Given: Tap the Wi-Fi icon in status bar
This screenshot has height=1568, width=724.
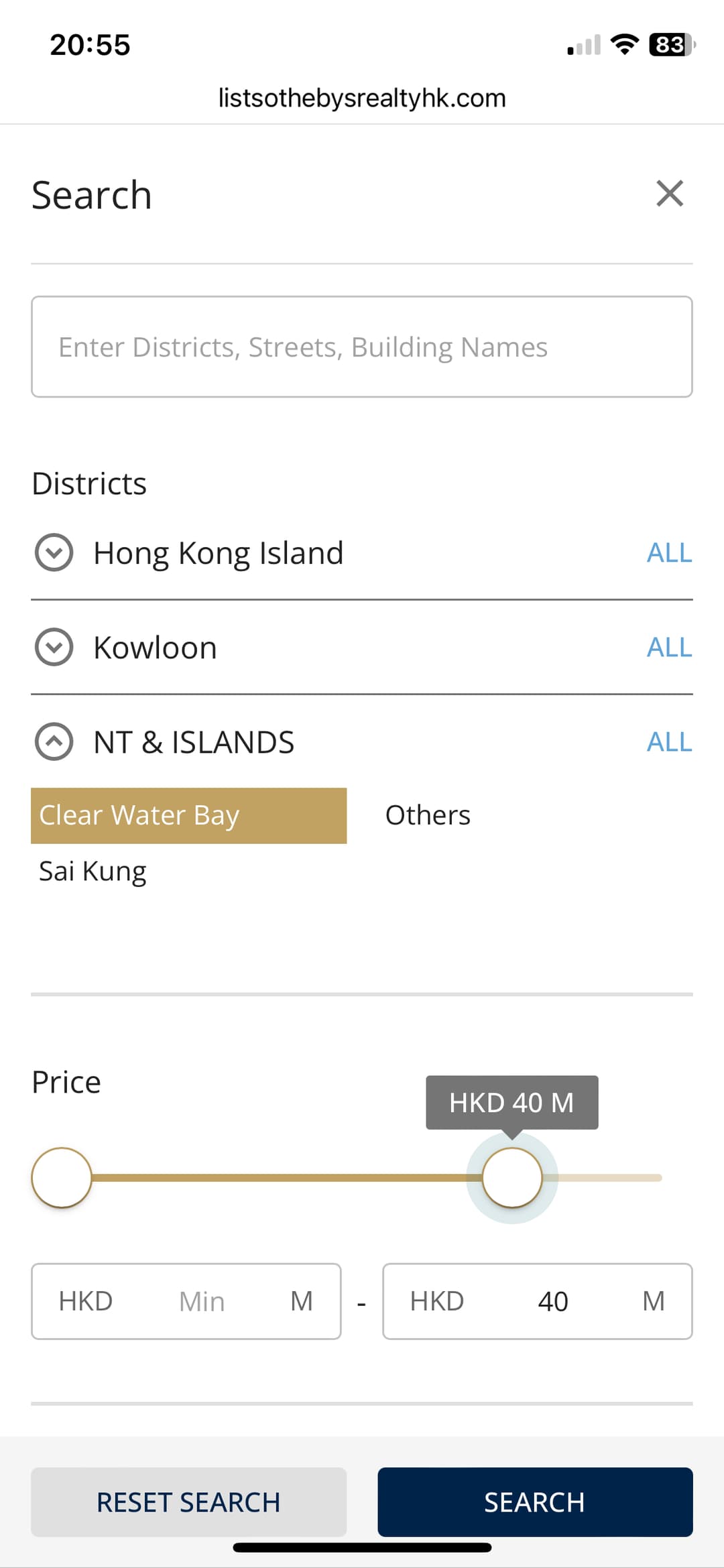Looking at the screenshot, I should (x=624, y=45).
